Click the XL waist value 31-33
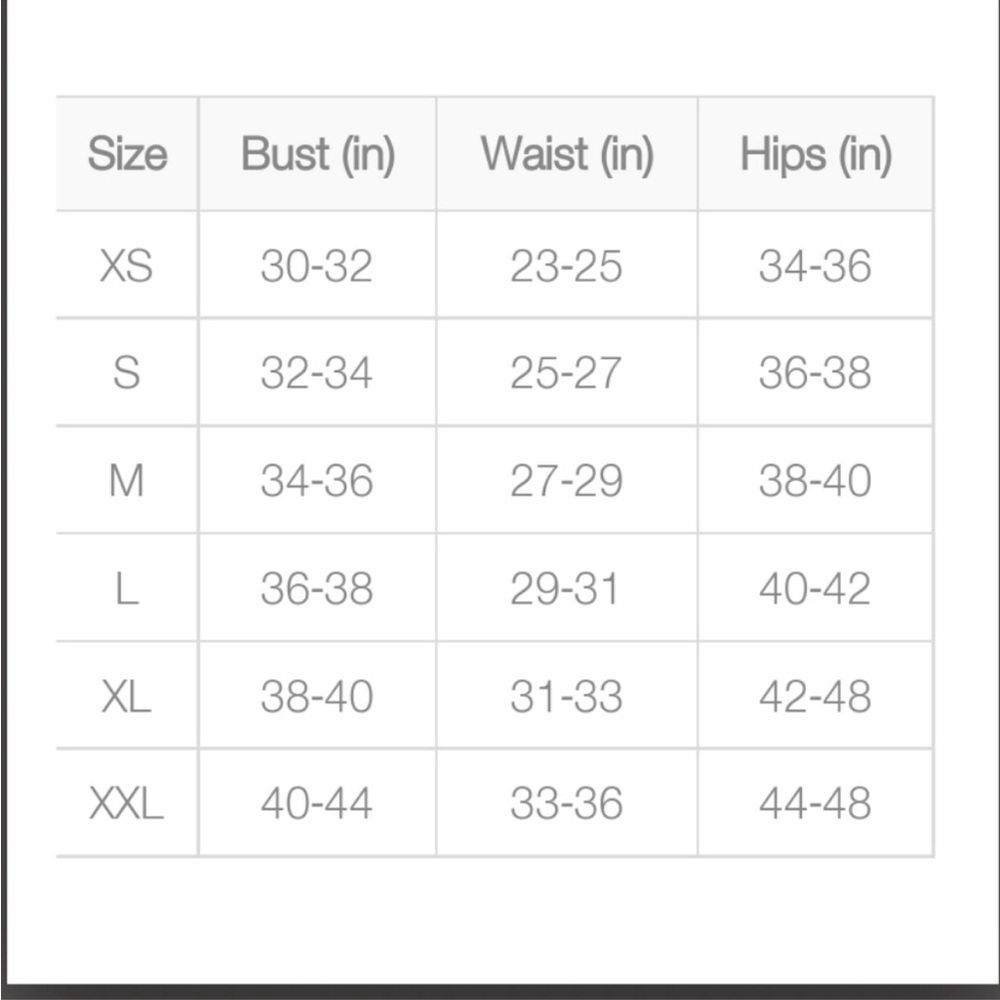The height and width of the screenshot is (1000, 1000). pos(566,696)
